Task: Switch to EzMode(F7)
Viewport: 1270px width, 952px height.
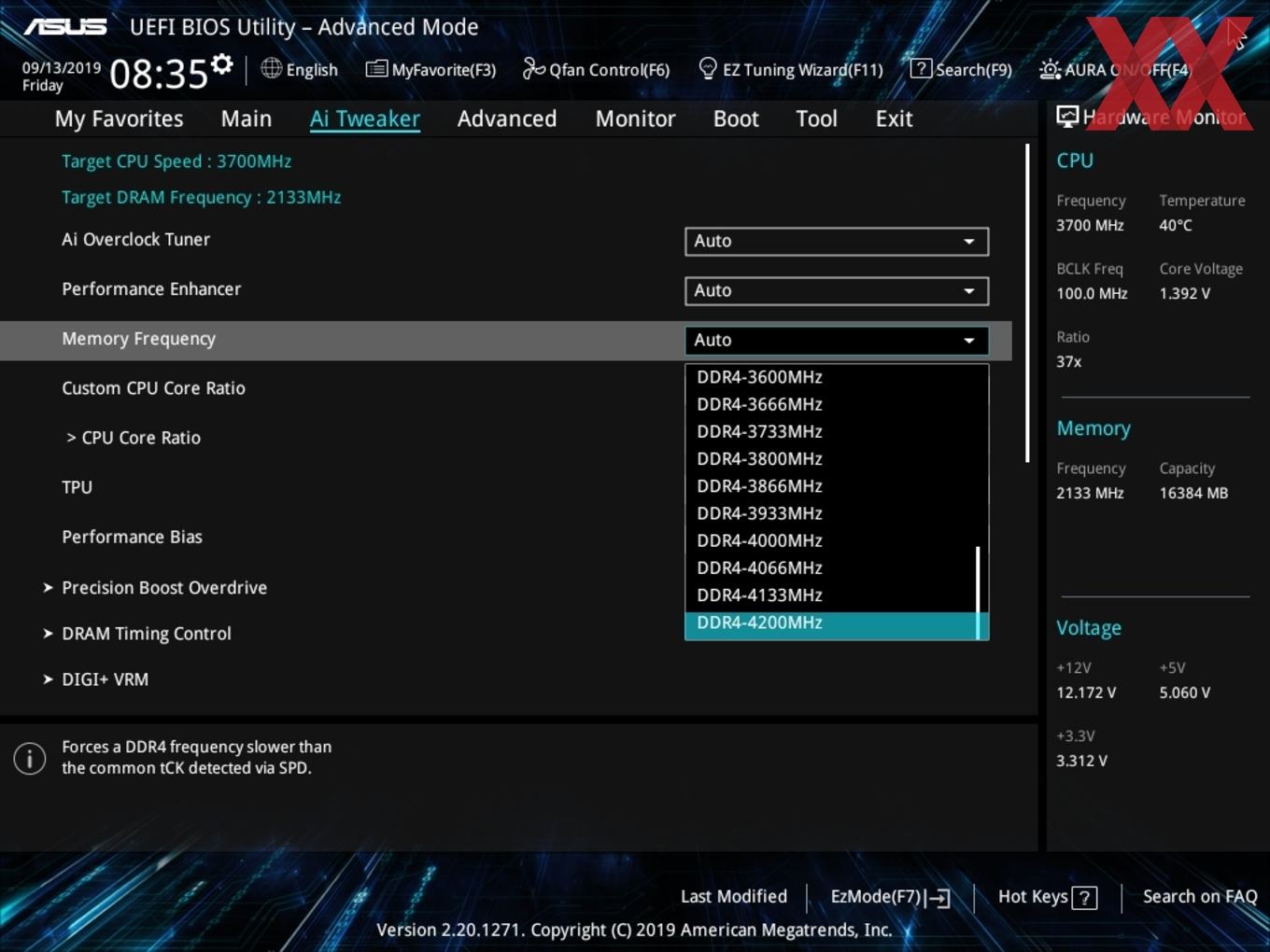Action: point(890,897)
